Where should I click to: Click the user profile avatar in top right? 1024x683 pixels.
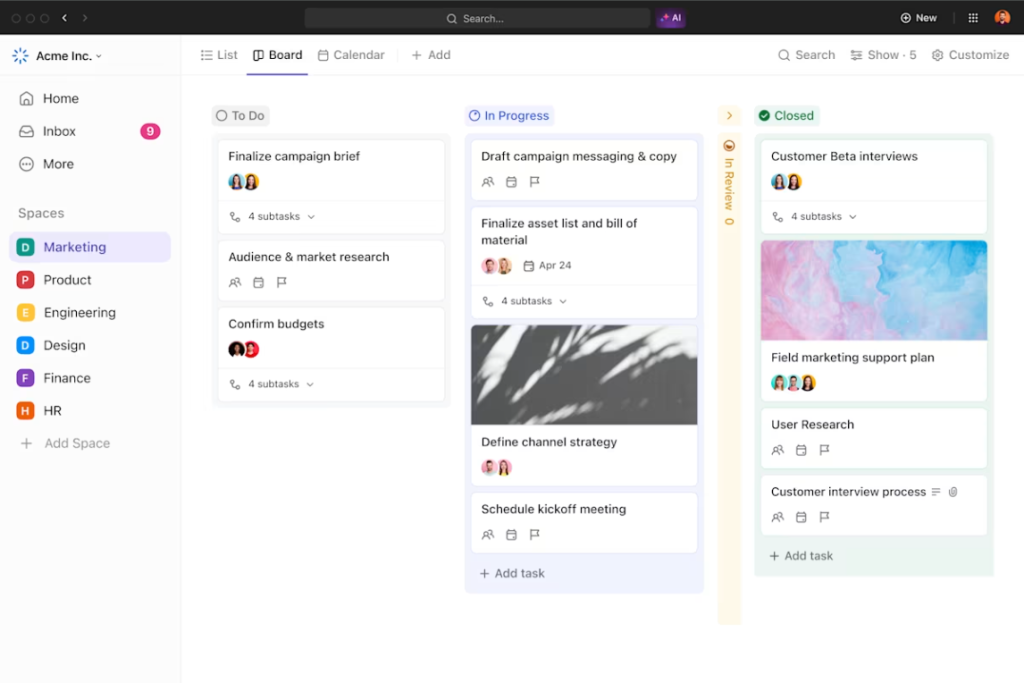pyautogui.click(x=1002, y=18)
